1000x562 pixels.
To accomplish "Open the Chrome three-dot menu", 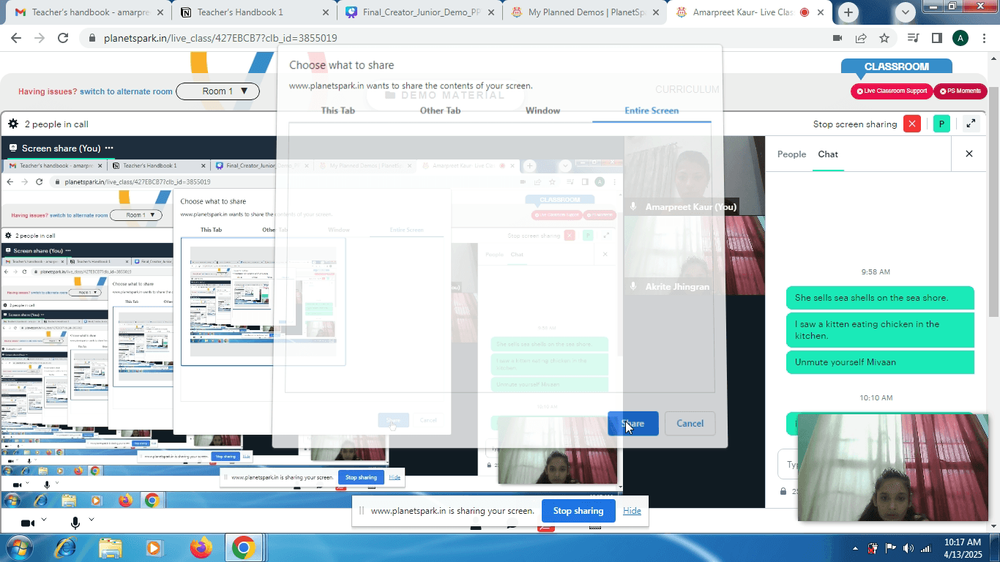I will click(x=984, y=38).
